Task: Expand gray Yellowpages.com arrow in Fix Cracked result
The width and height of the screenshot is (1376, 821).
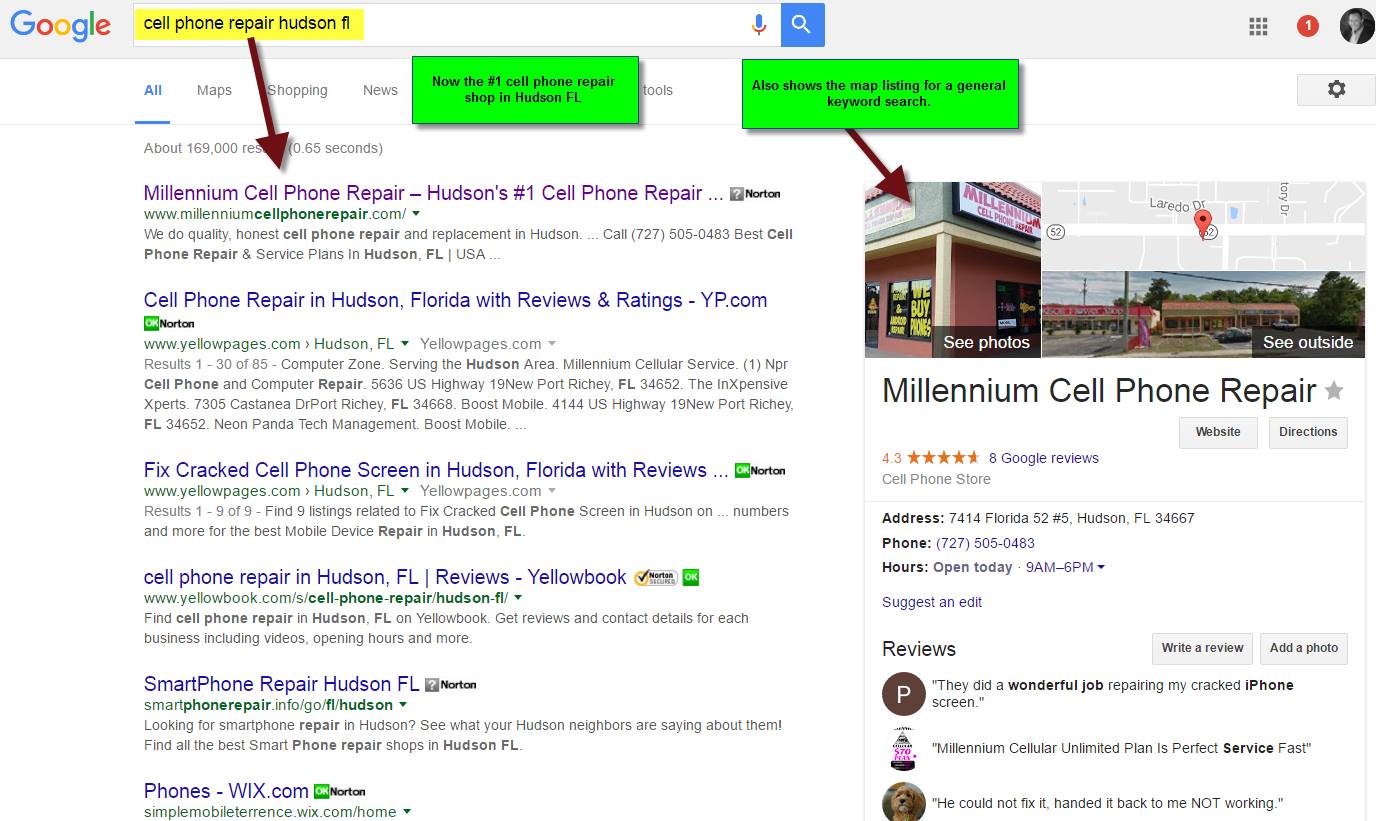Action: click(551, 491)
